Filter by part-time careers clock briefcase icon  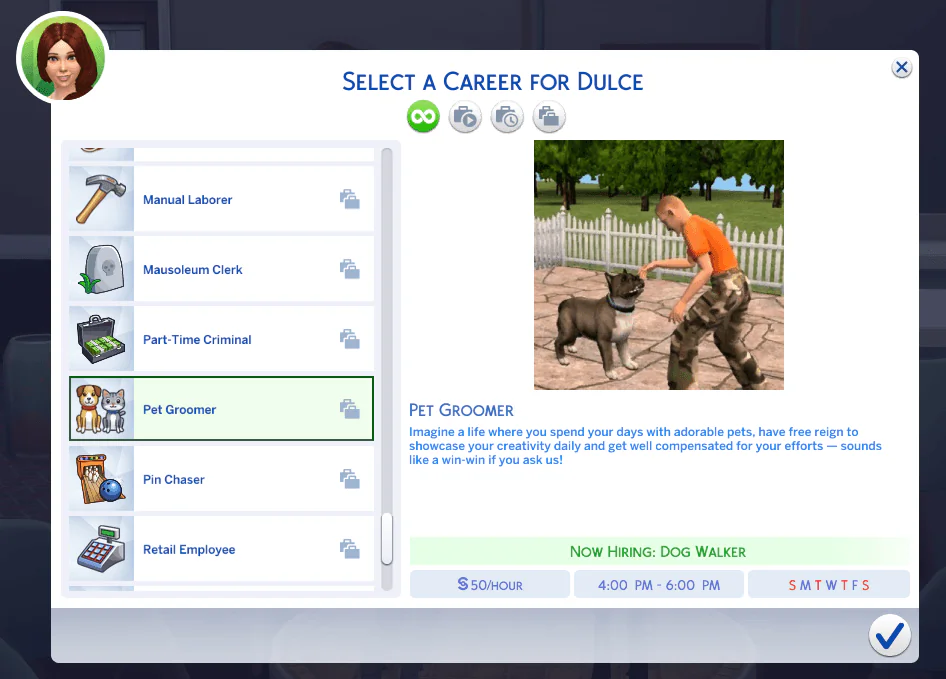coord(507,116)
